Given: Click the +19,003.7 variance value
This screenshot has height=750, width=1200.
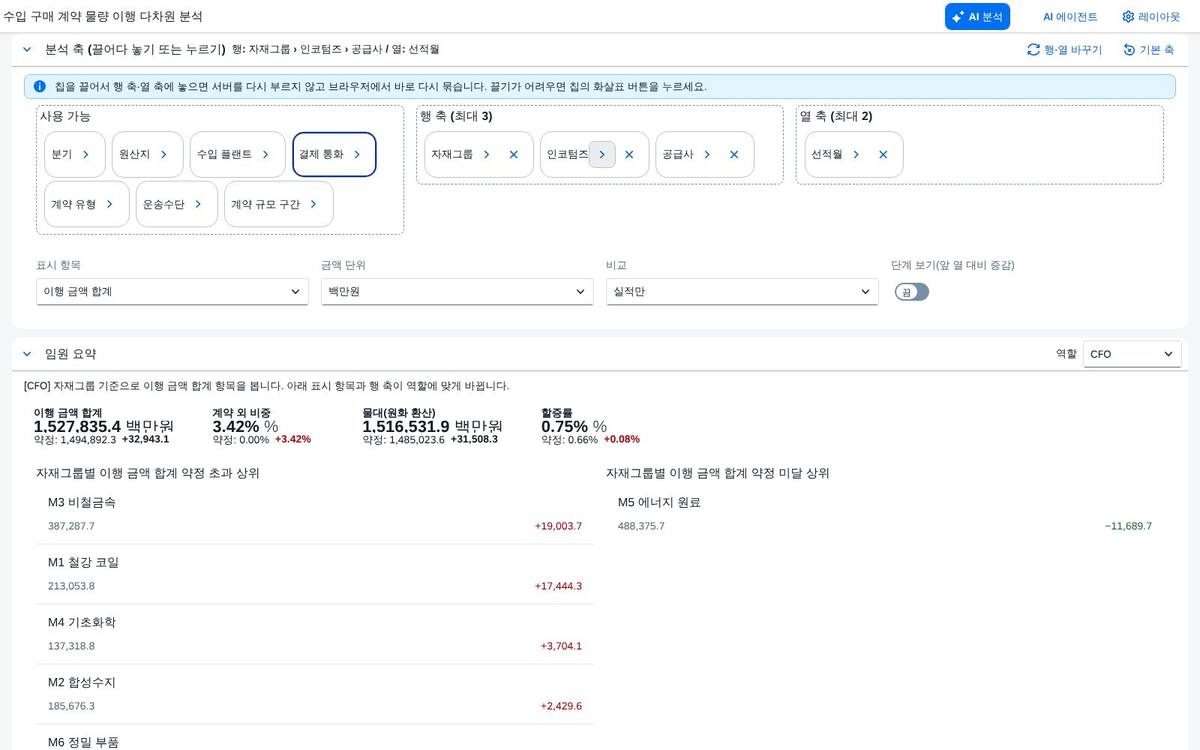Looking at the screenshot, I should (x=558, y=526).
